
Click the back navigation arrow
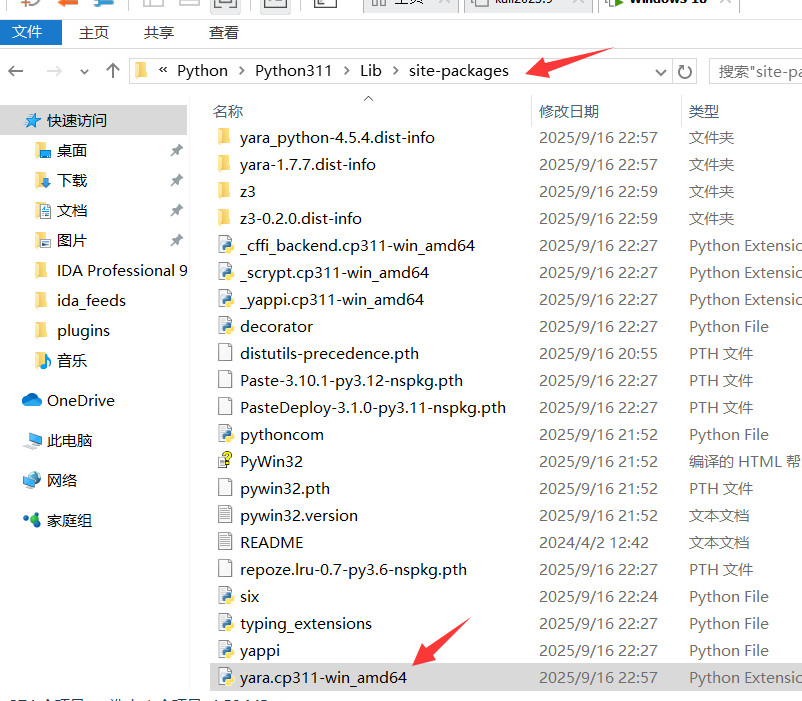[16, 71]
